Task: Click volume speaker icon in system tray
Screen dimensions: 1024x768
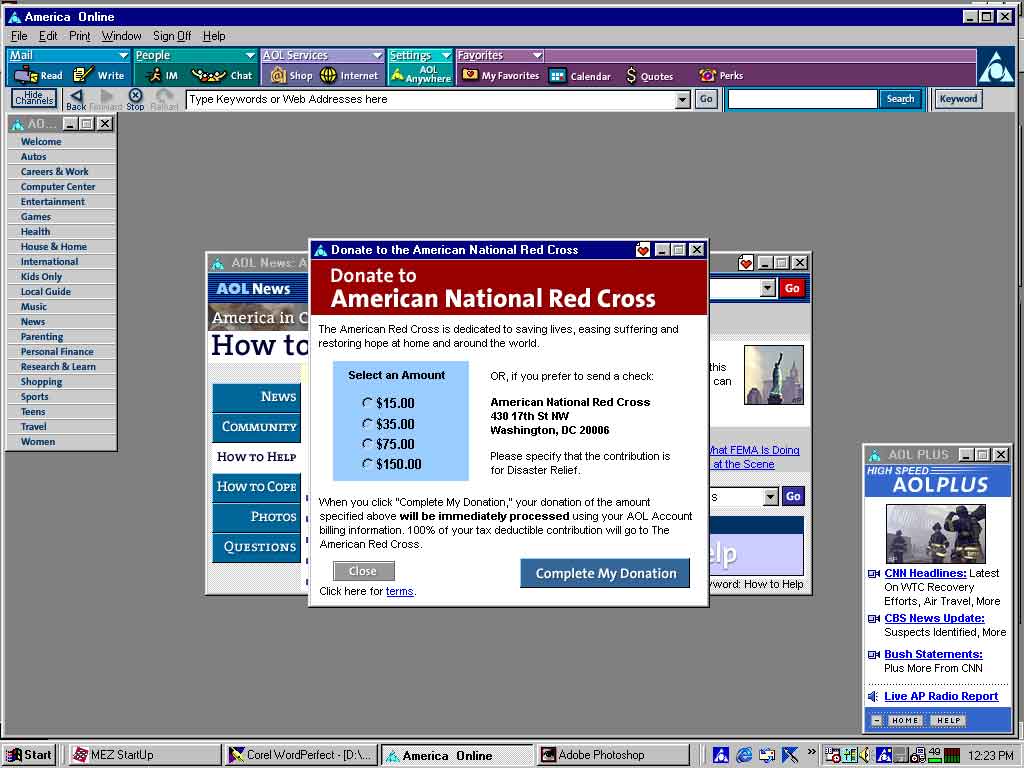Action: coord(865,756)
